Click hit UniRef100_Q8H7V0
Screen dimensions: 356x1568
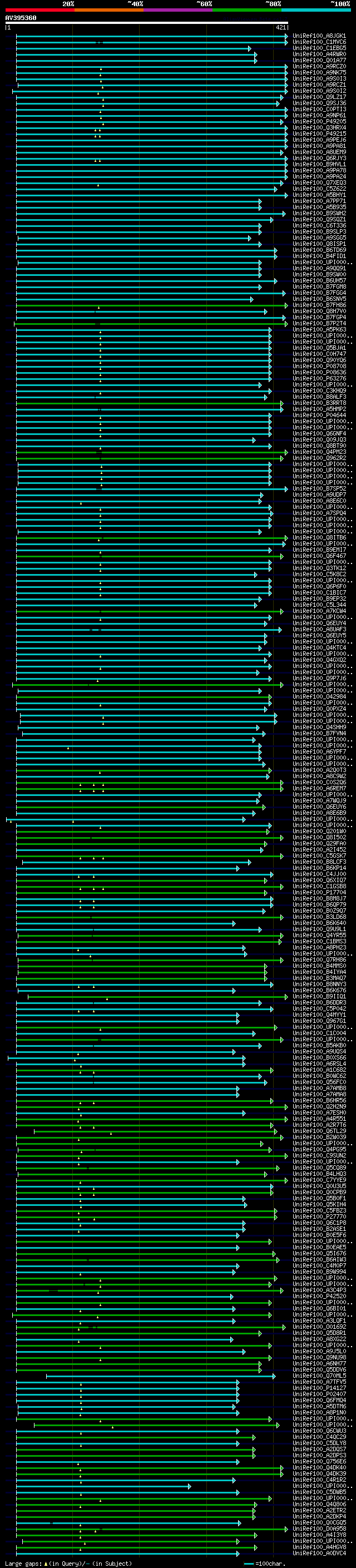pos(319,311)
